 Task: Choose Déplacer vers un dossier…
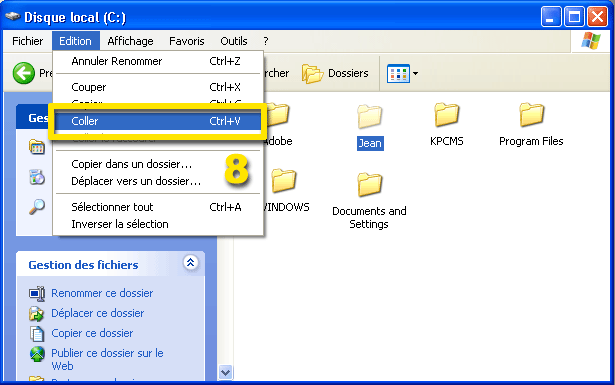point(158,181)
